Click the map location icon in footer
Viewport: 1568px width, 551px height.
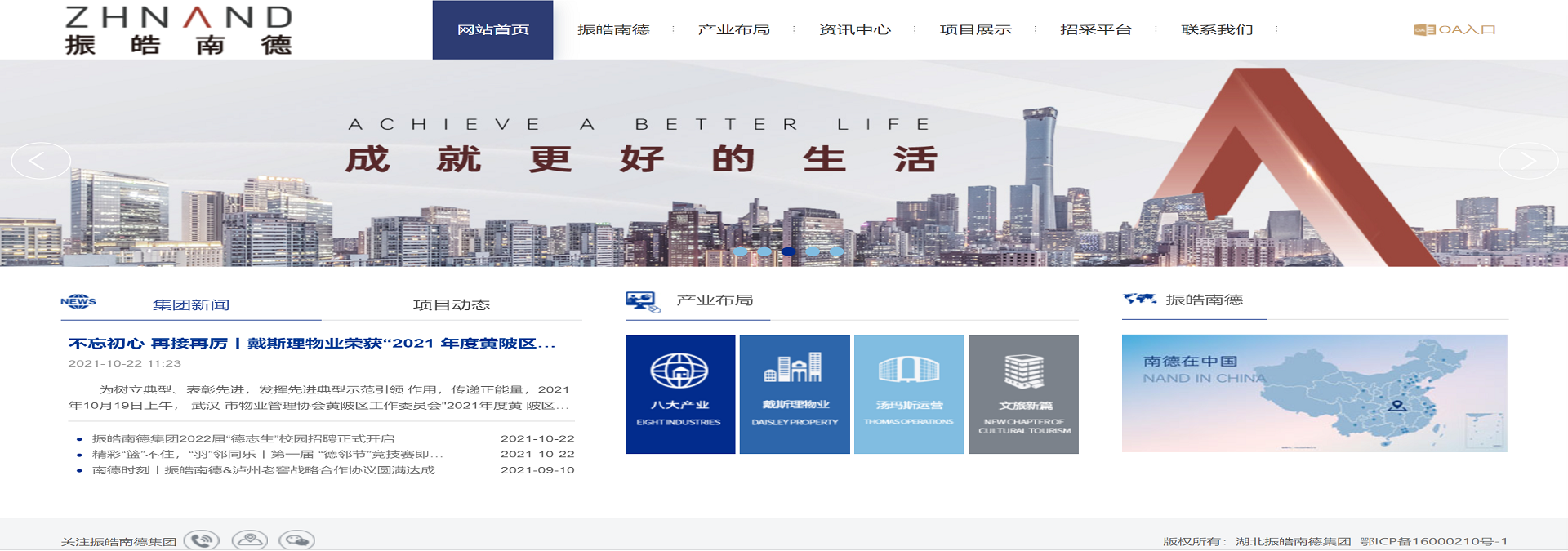tap(249, 540)
